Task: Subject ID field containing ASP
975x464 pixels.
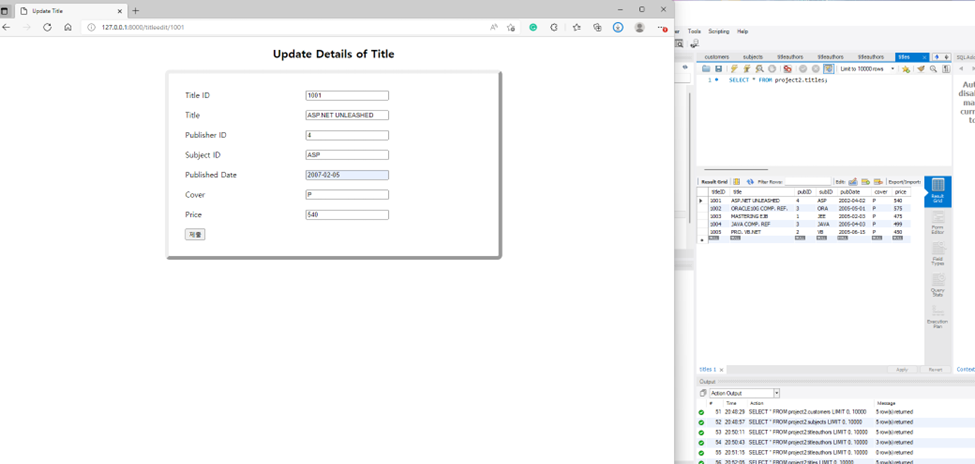Action: pos(347,155)
